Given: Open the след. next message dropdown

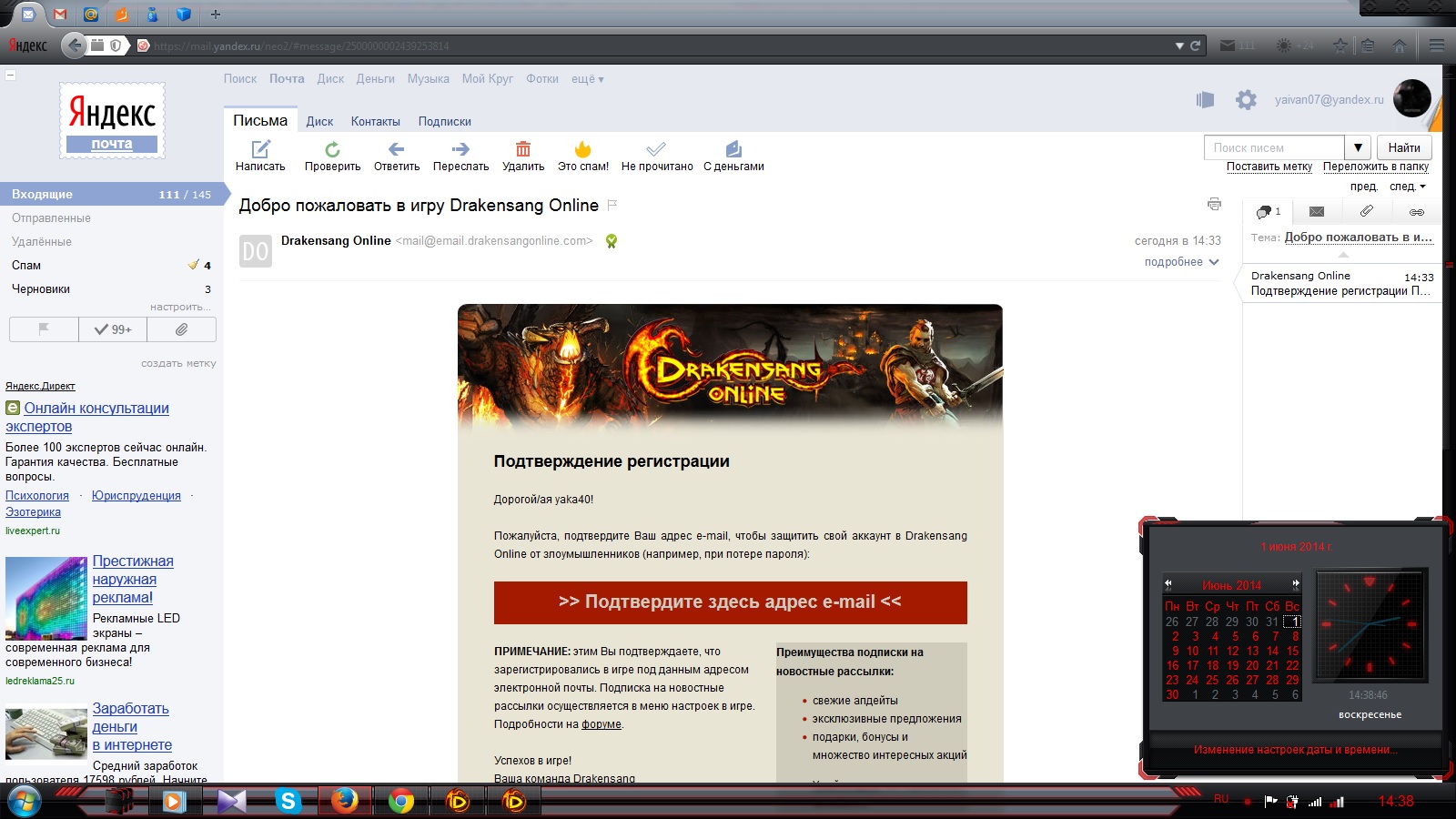Looking at the screenshot, I should (x=1408, y=187).
